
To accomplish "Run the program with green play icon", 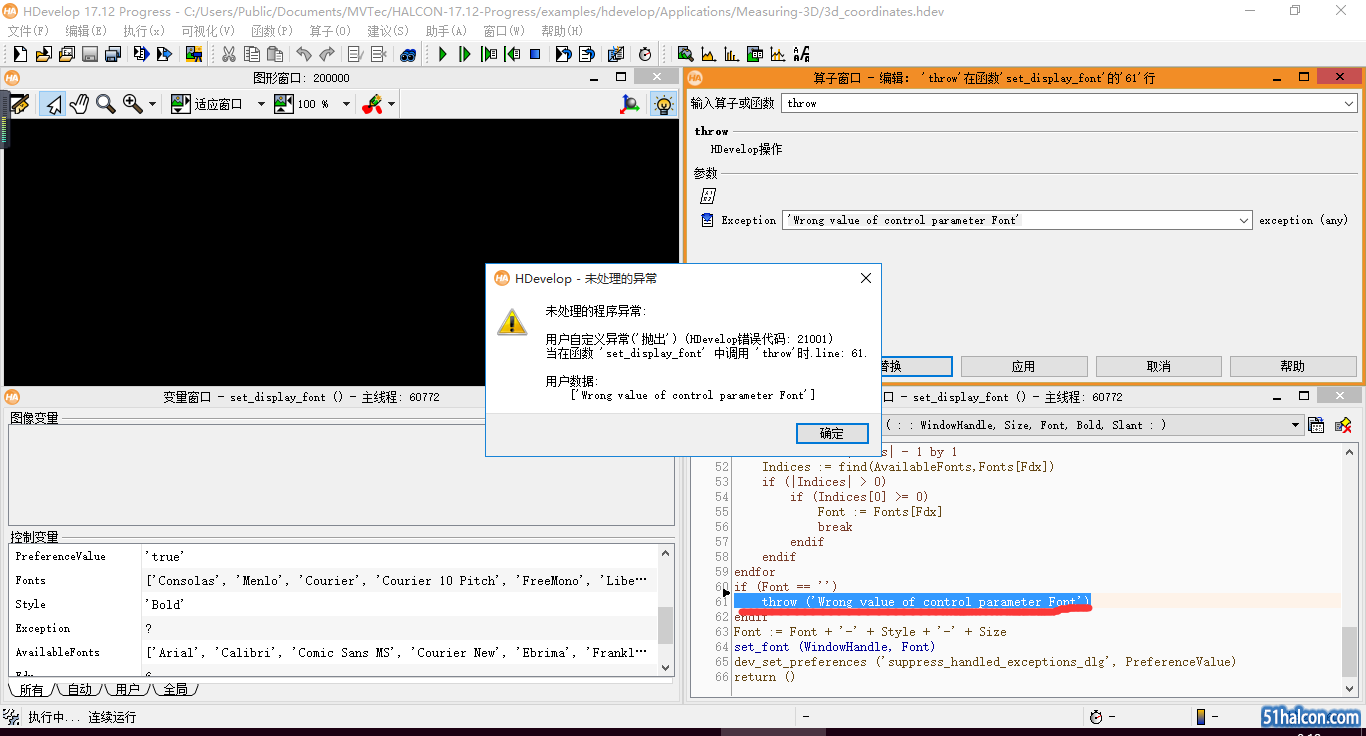I will click(442, 54).
